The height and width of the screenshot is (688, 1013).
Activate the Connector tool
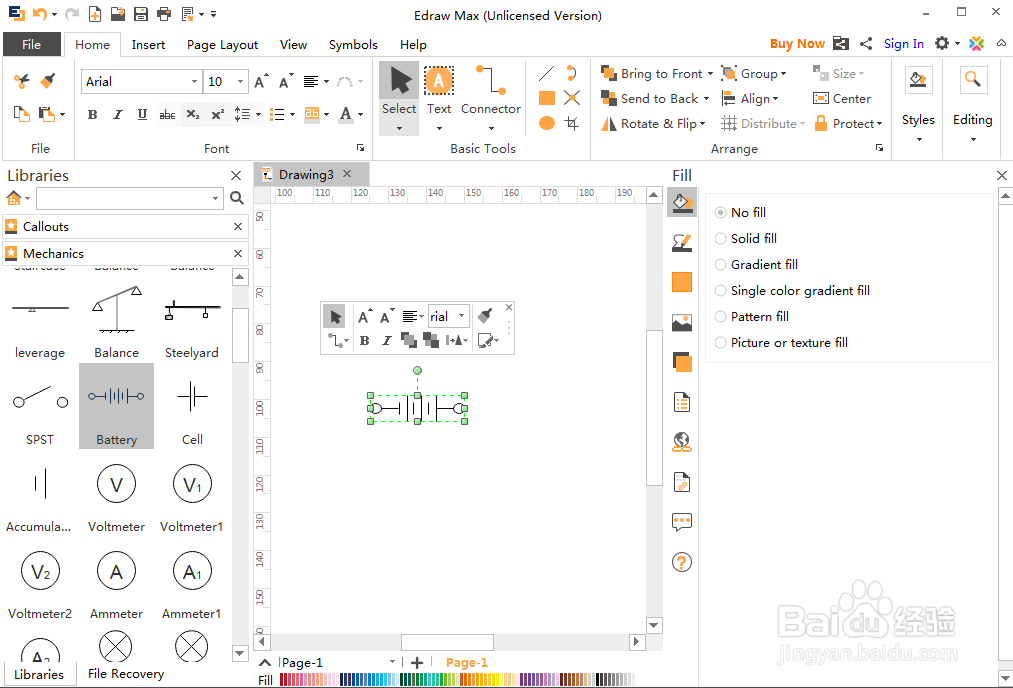[x=491, y=97]
